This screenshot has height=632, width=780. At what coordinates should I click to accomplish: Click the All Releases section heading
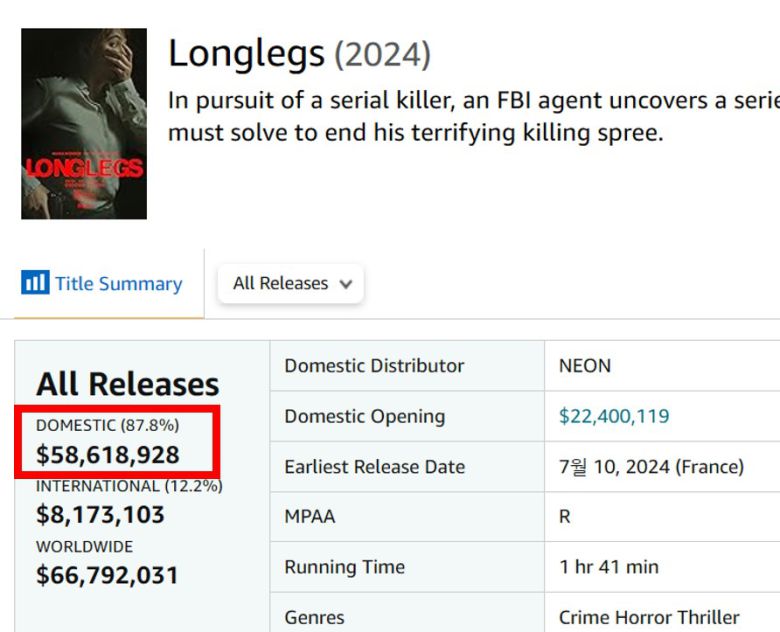[x=127, y=384]
